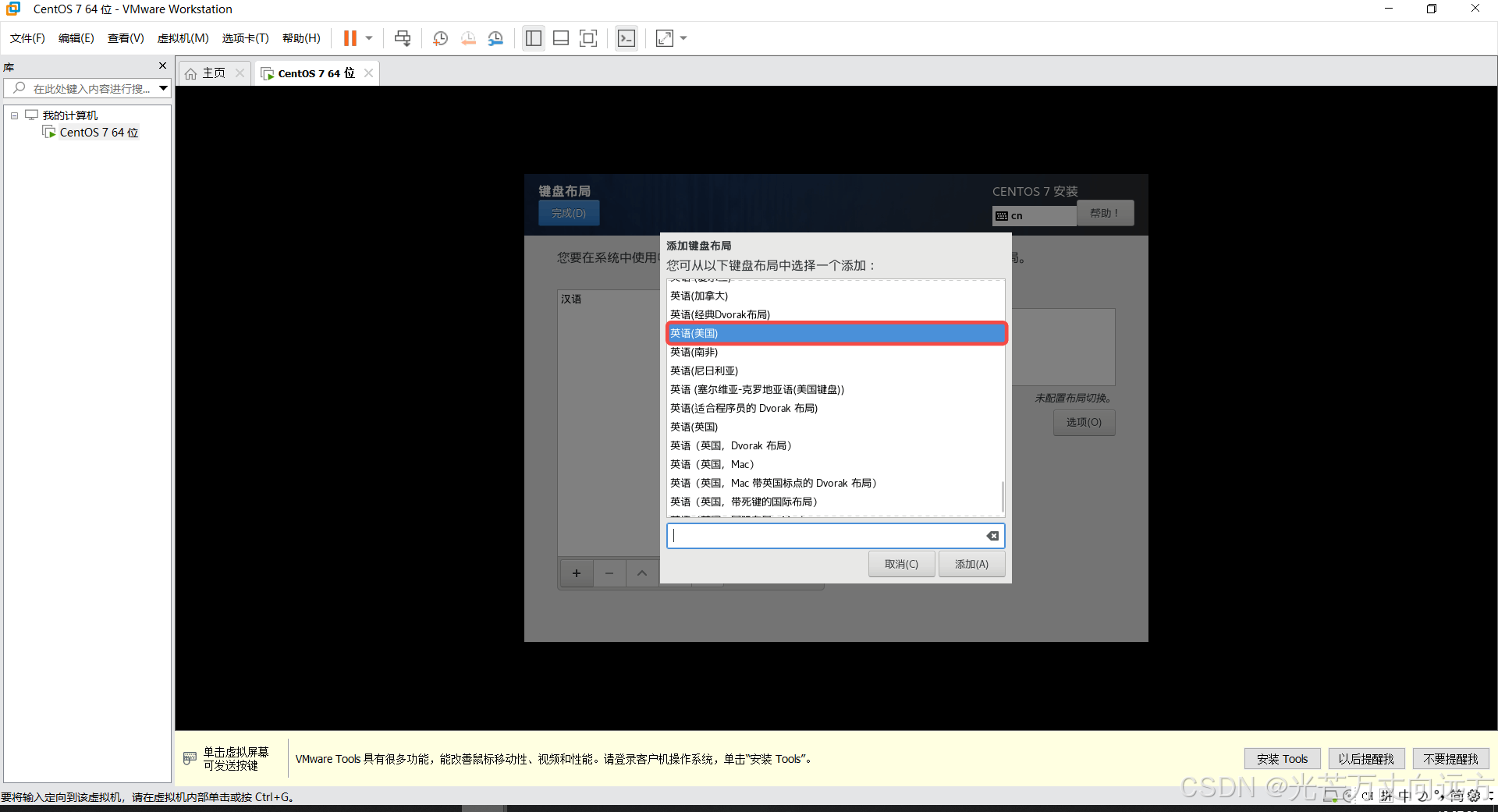Open the 帮助(H) menu

coord(301,38)
